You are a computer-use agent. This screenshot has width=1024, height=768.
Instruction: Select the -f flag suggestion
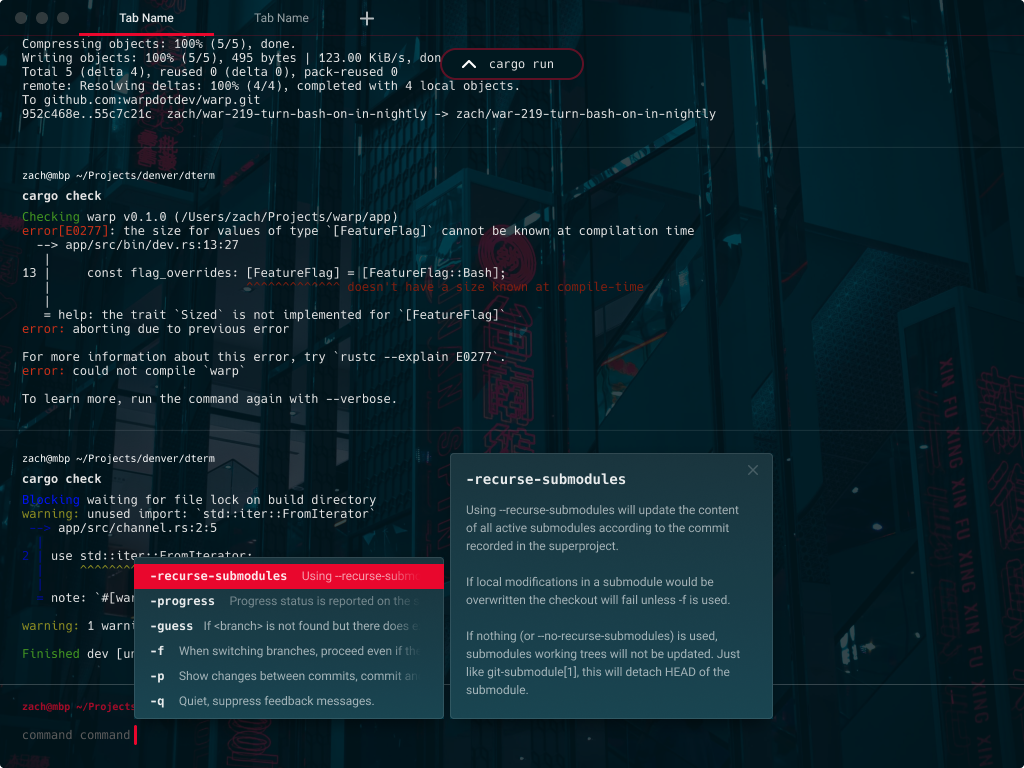[x=158, y=651]
